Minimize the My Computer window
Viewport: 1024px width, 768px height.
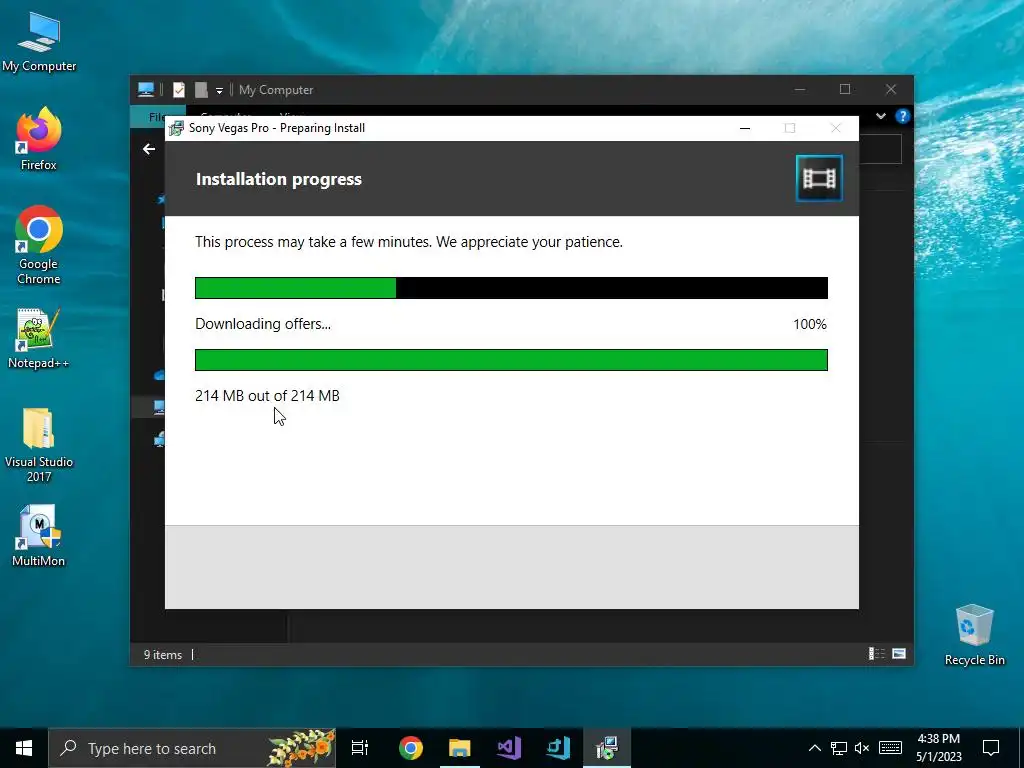click(x=800, y=89)
